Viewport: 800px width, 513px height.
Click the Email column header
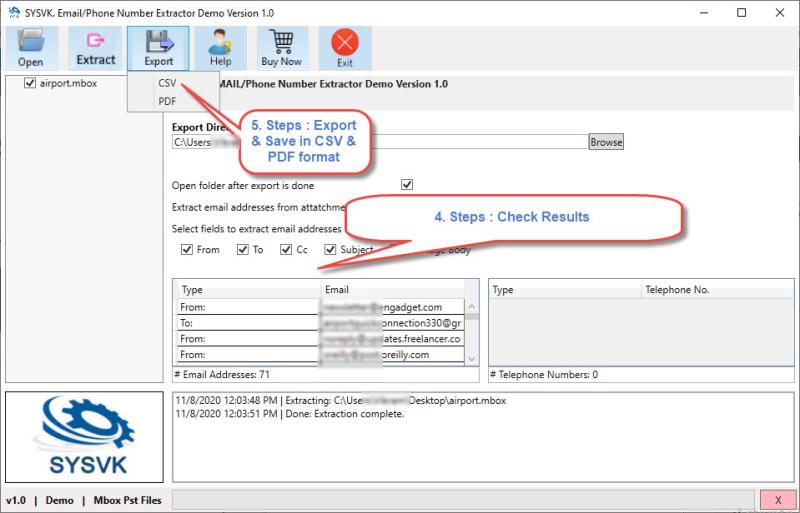pos(393,289)
